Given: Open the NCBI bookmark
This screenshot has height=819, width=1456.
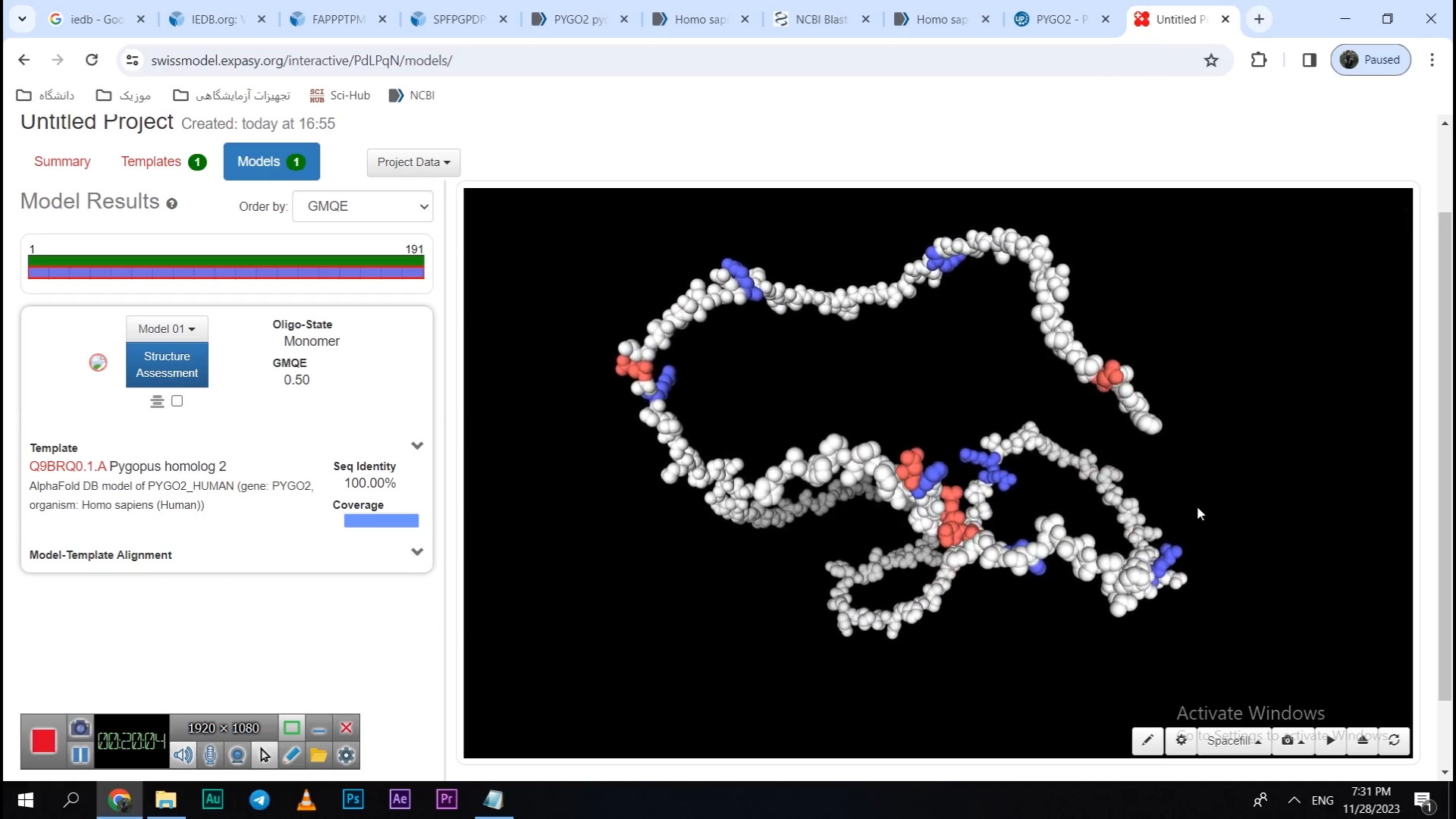Looking at the screenshot, I should (412, 95).
